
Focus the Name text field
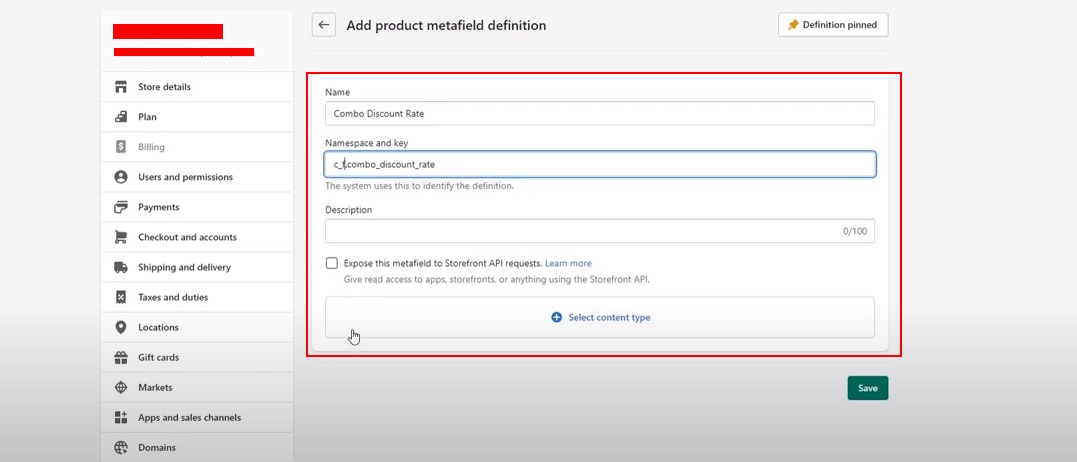pos(600,114)
